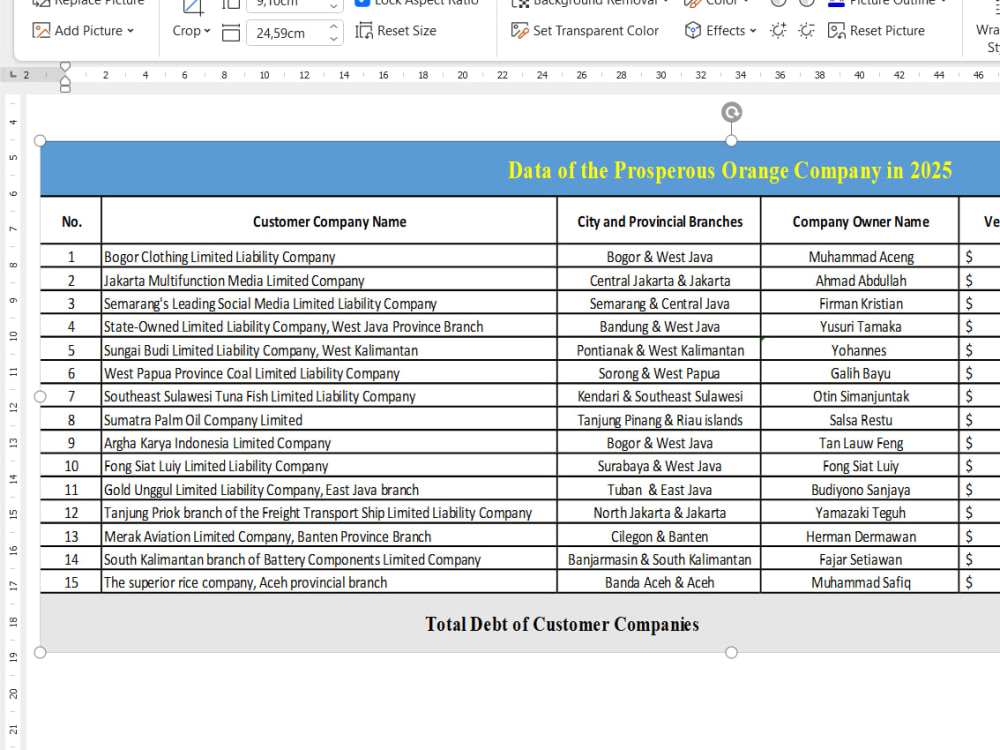Click 'Tanjung Pinang & Riau islands' cell
Viewport: 1000px width, 750px height.
point(660,420)
